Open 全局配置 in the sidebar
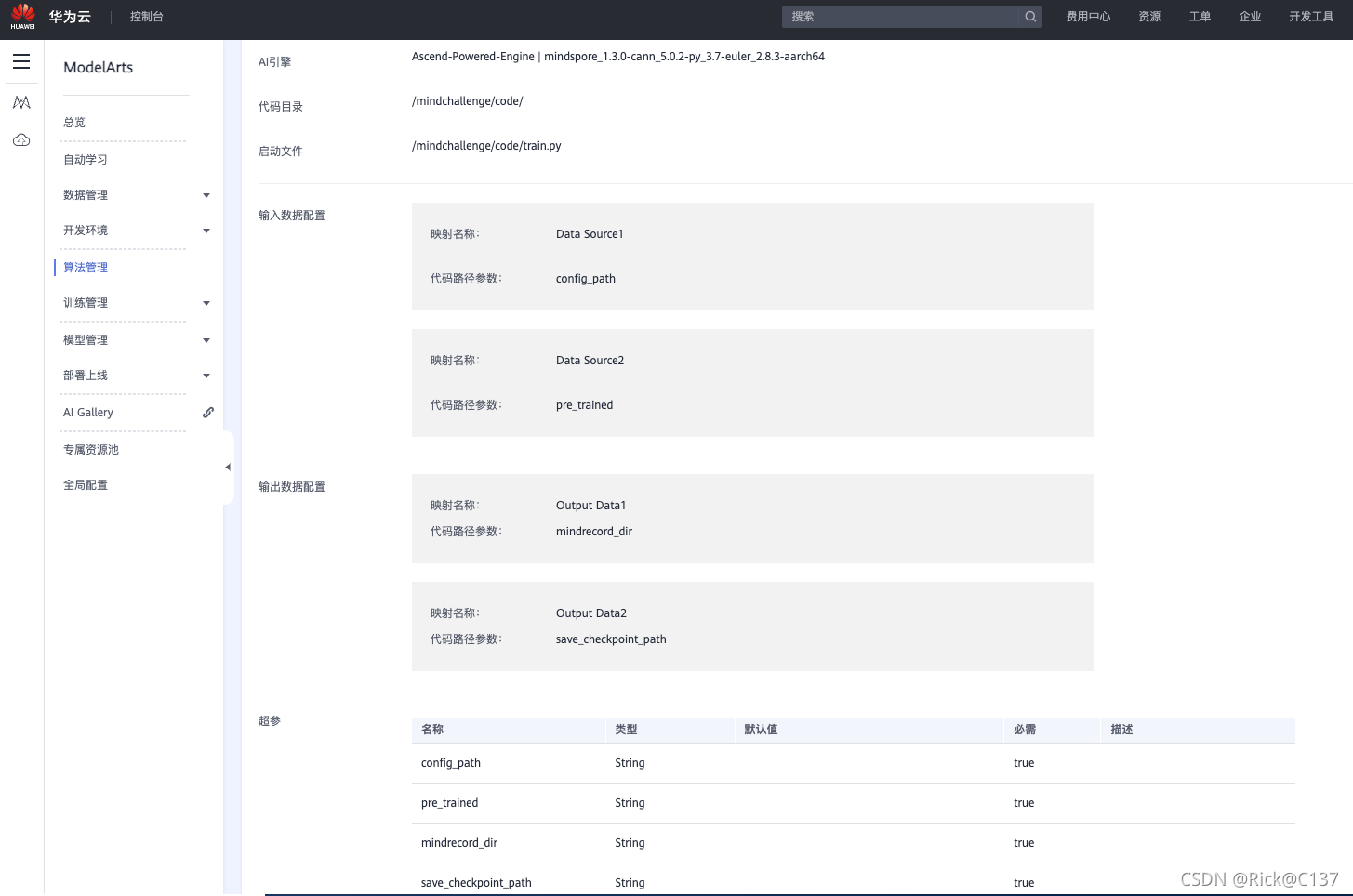Viewport: 1353px width, 896px height. [x=86, y=485]
